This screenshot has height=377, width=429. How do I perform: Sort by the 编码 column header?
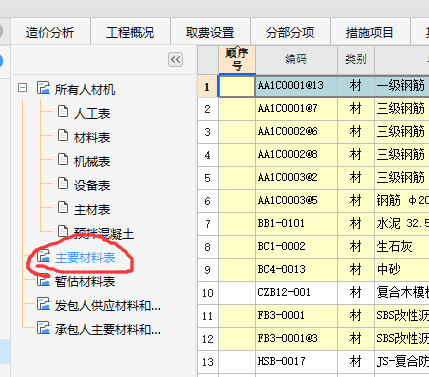pos(296,60)
